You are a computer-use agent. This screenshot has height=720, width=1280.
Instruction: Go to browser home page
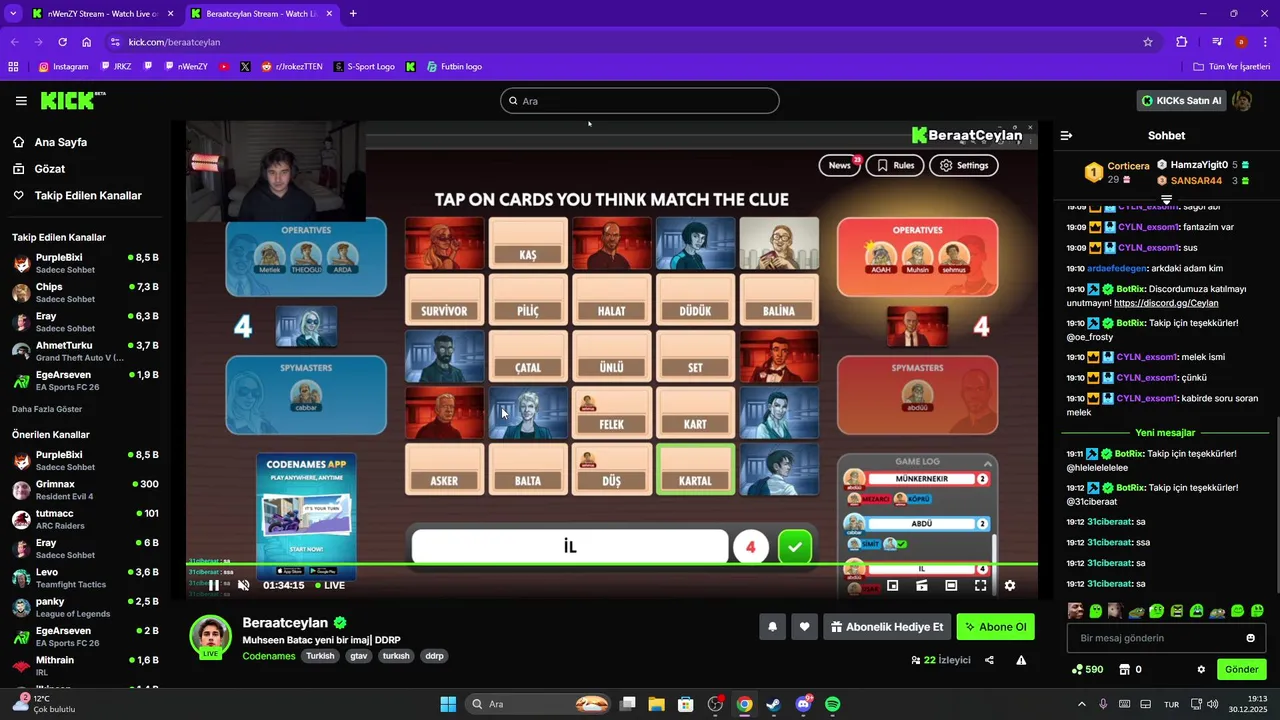pyautogui.click(x=86, y=42)
